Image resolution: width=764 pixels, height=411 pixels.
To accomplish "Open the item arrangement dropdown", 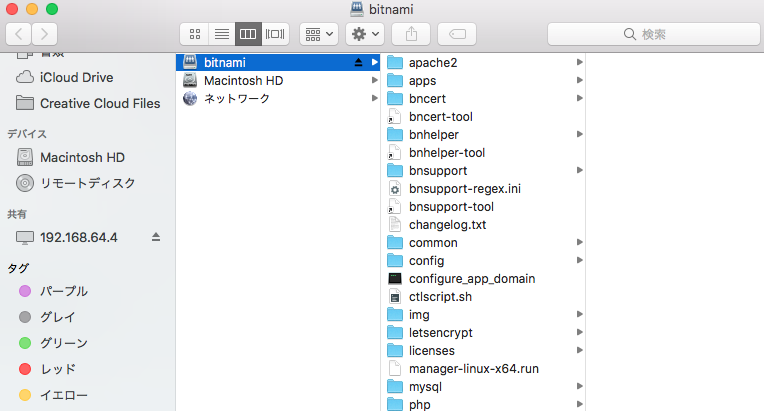I will (319, 34).
